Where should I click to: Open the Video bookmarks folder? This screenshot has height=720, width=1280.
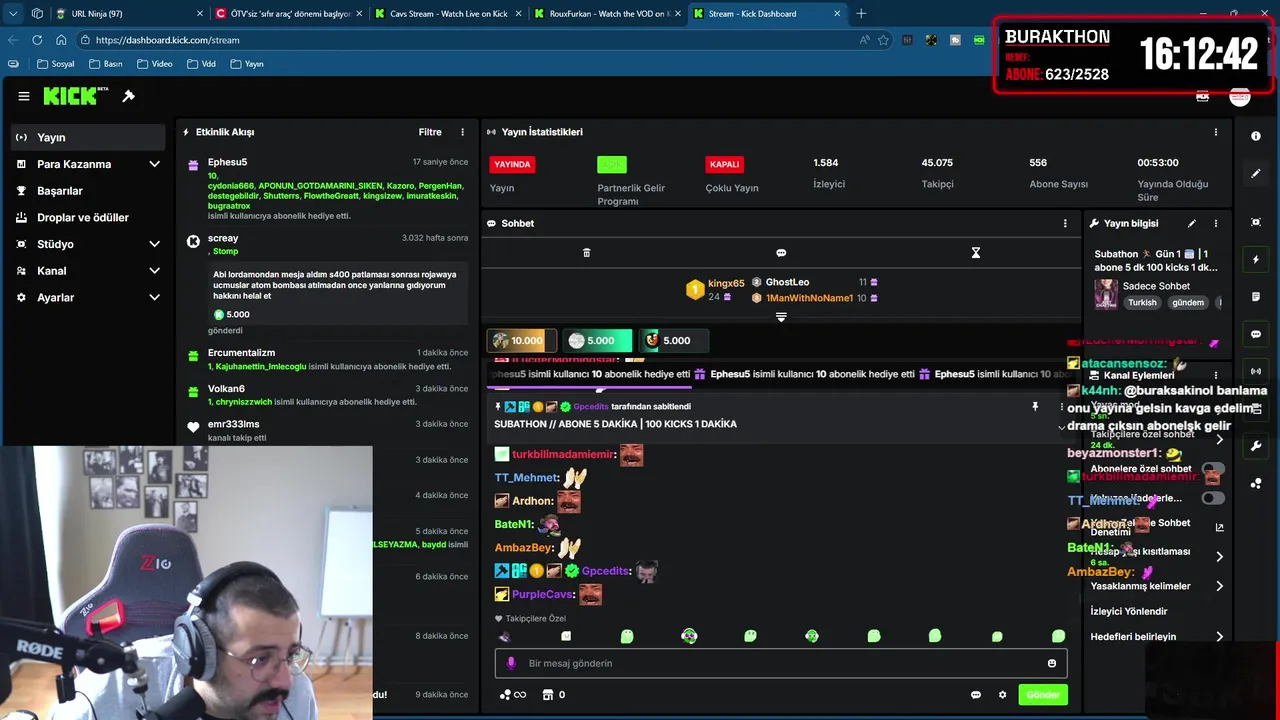point(154,64)
